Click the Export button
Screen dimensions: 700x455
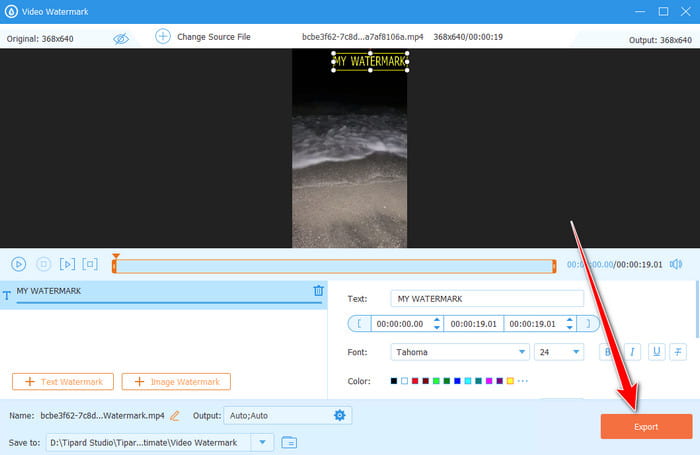coord(646,426)
